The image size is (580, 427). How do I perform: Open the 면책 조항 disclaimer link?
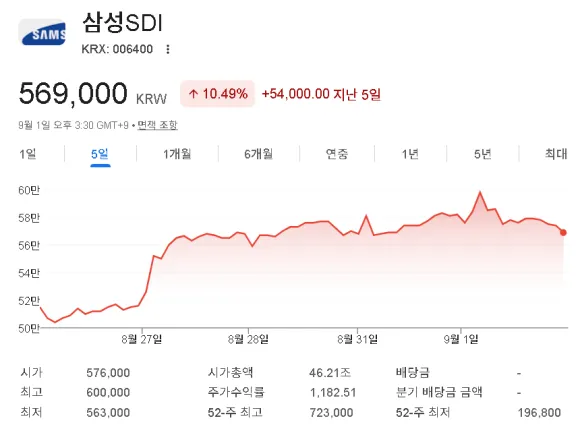point(158,125)
